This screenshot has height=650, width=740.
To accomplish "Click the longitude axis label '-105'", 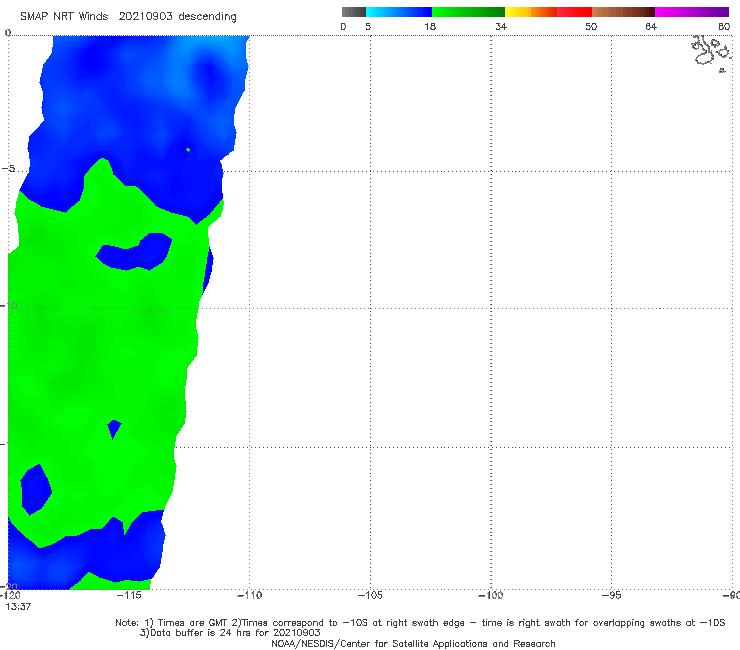I will (x=370, y=595).
